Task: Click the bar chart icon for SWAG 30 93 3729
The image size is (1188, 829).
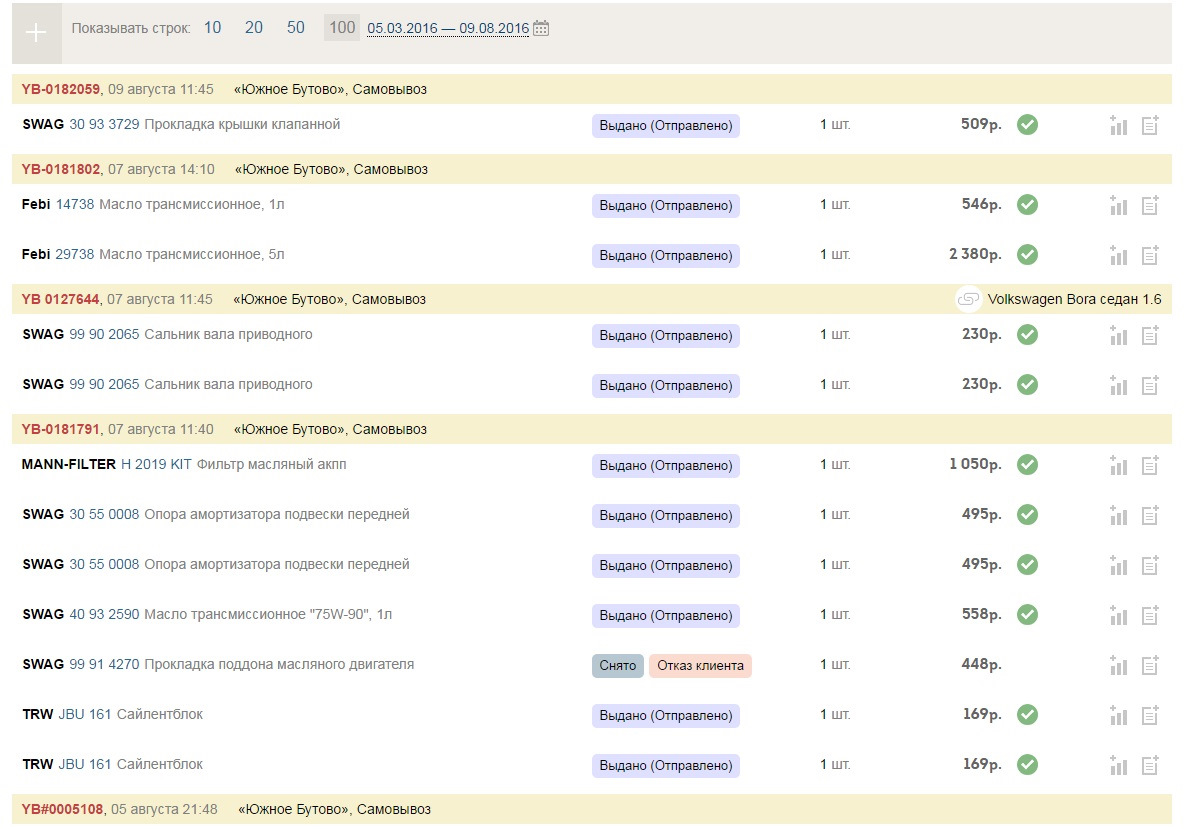Action: [1118, 126]
